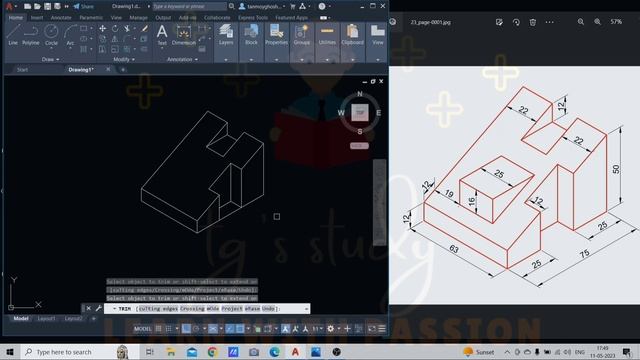Click edit image icon in image viewer
Image resolution: width=640 pixels, height=360 pixels.
(499, 22)
